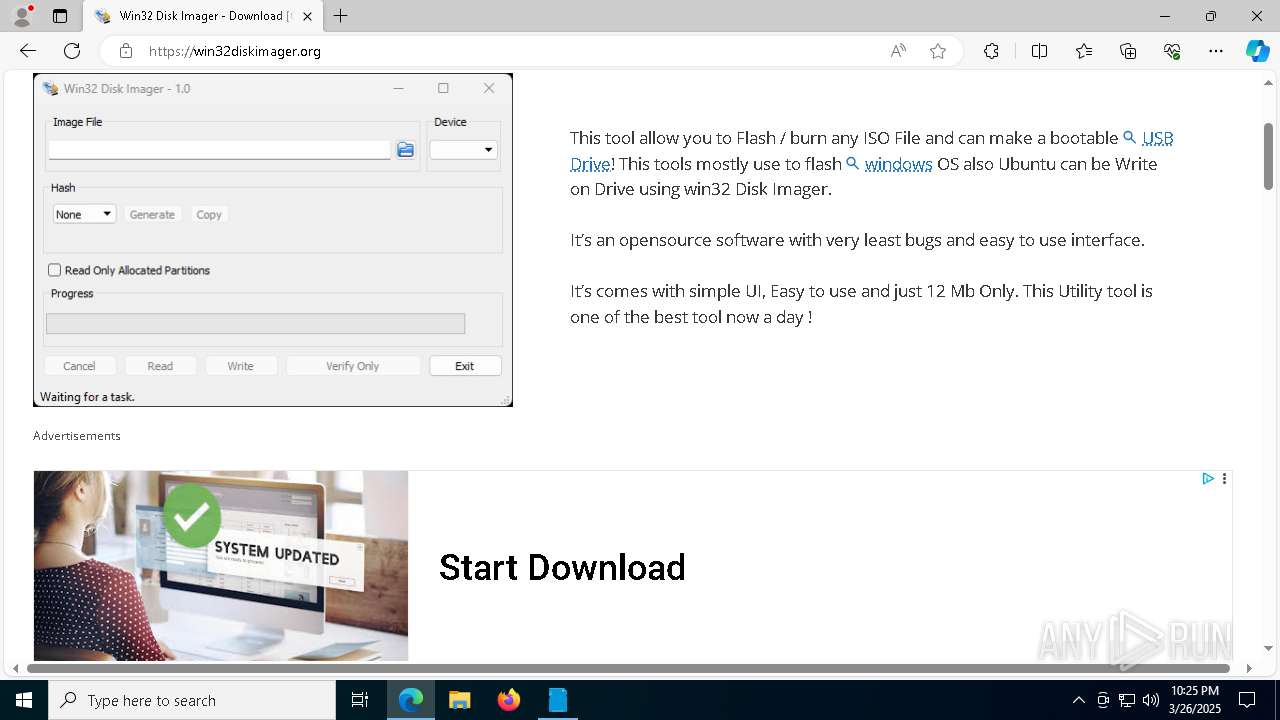This screenshot has height=720, width=1280.
Task: Open the tab actions menu icon
Action: (60, 16)
